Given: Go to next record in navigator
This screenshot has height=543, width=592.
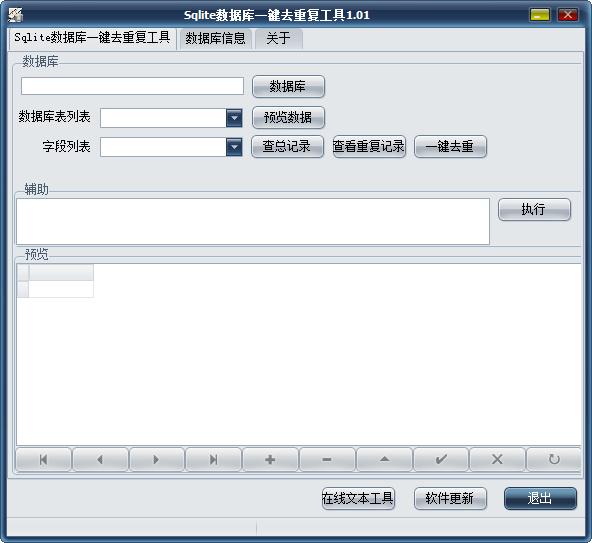Looking at the screenshot, I should click(157, 459).
